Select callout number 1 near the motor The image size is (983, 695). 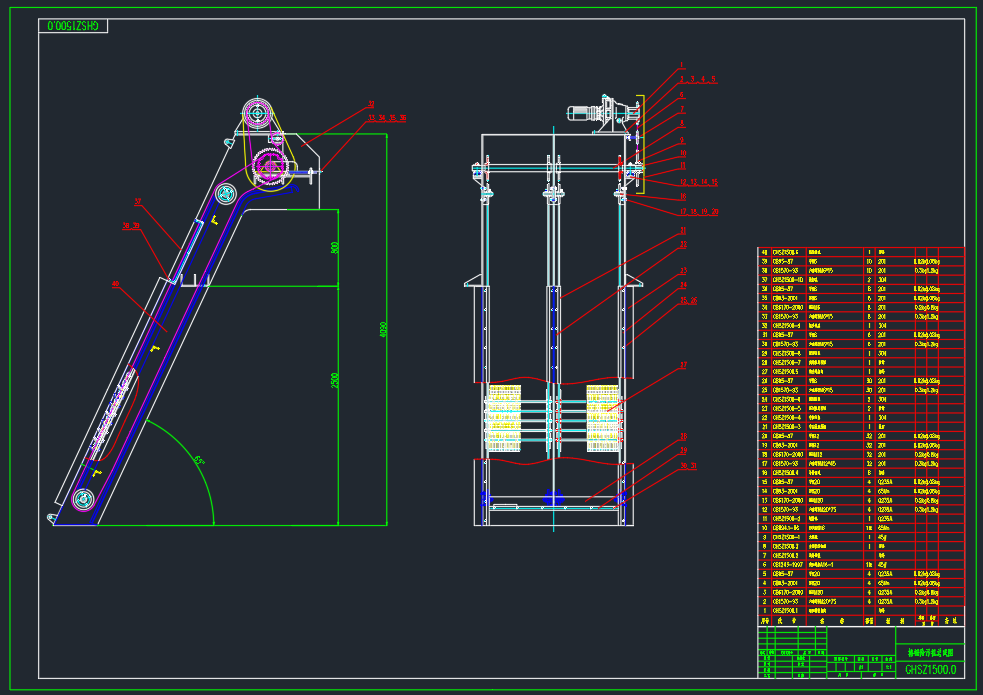click(682, 65)
